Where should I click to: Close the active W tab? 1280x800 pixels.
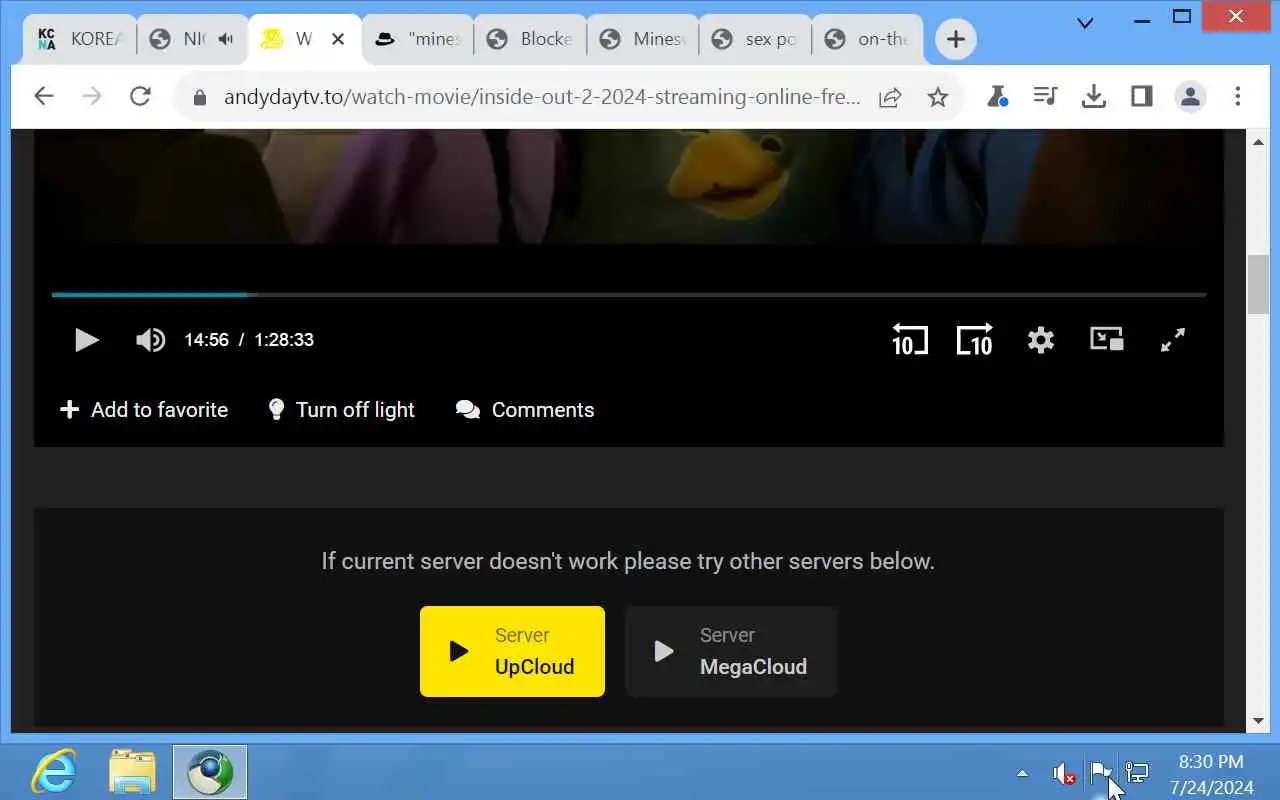(x=338, y=39)
